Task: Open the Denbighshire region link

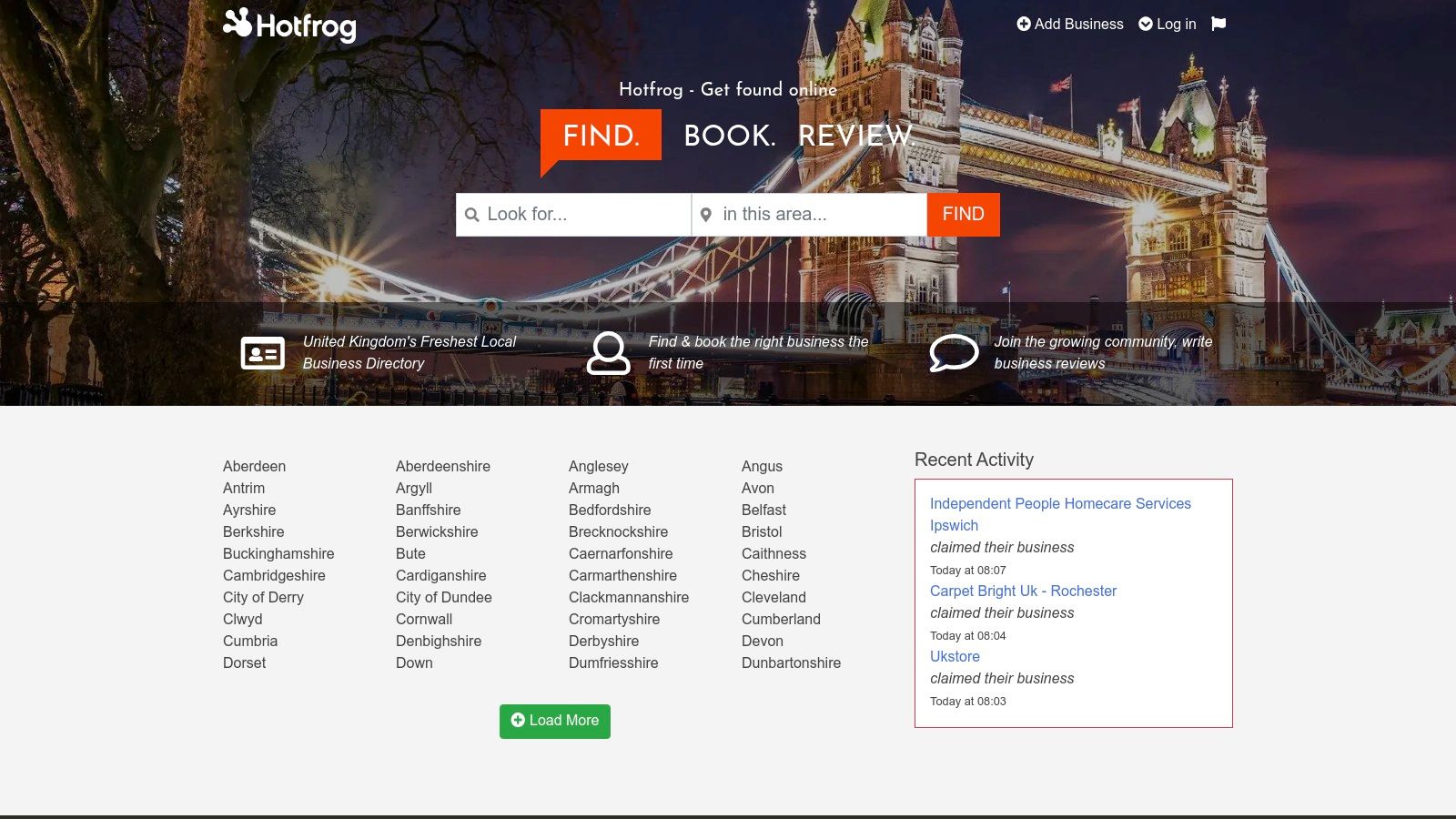Action: pyautogui.click(x=439, y=641)
